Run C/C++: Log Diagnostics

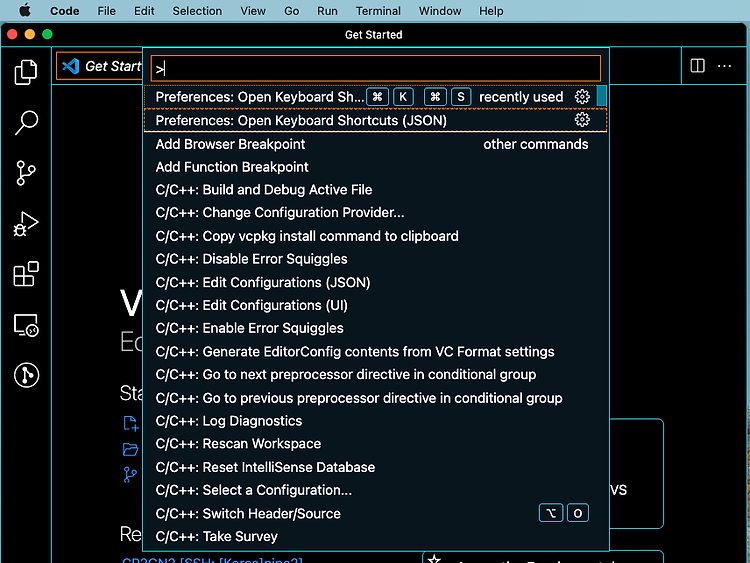(375, 421)
